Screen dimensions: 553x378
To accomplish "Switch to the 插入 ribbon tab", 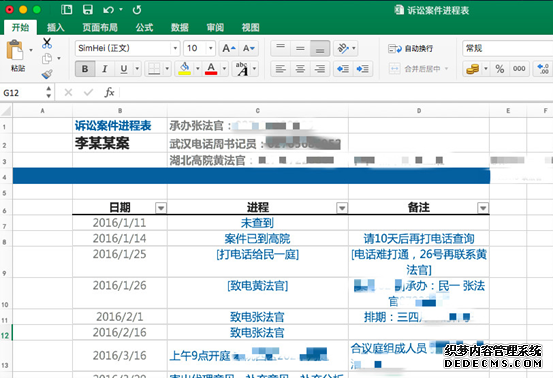I will pos(56,28).
